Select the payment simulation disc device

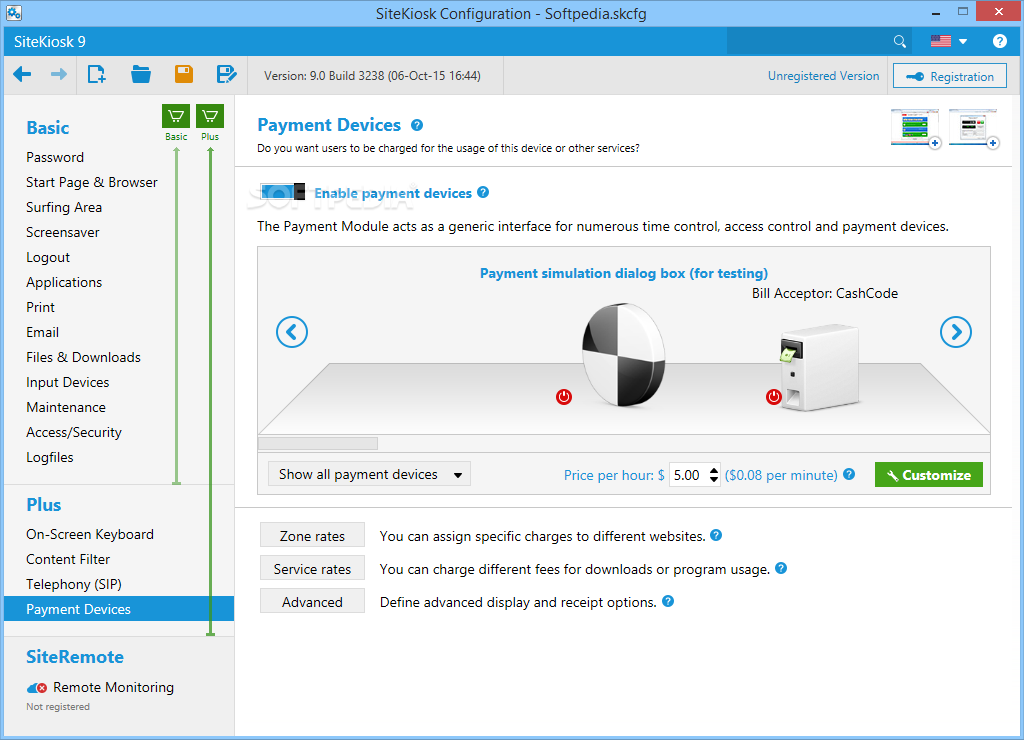(x=624, y=355)
